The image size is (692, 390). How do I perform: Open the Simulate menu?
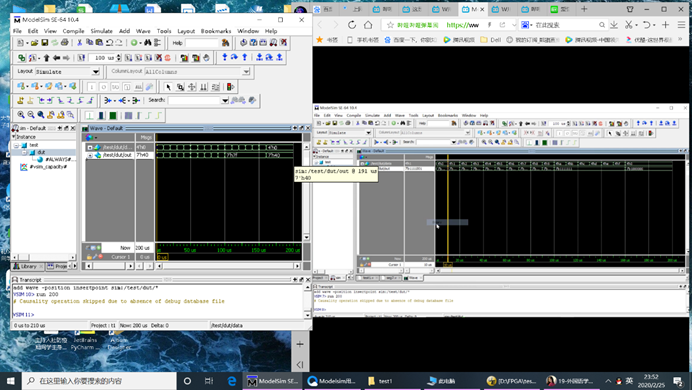point(102,31)
